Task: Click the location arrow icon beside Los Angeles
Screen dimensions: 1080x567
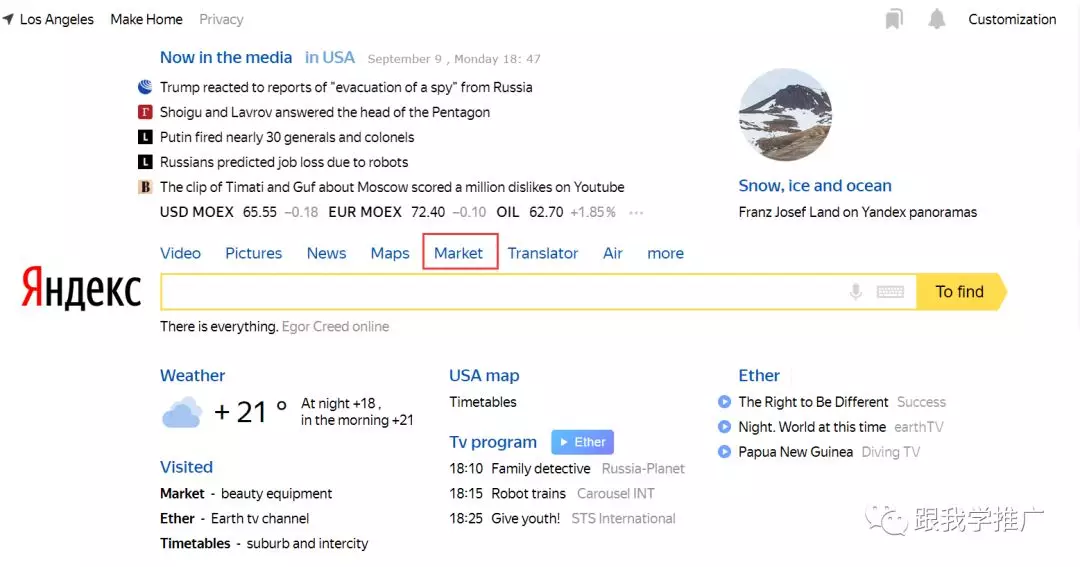Action: click(x=8, y=19)
